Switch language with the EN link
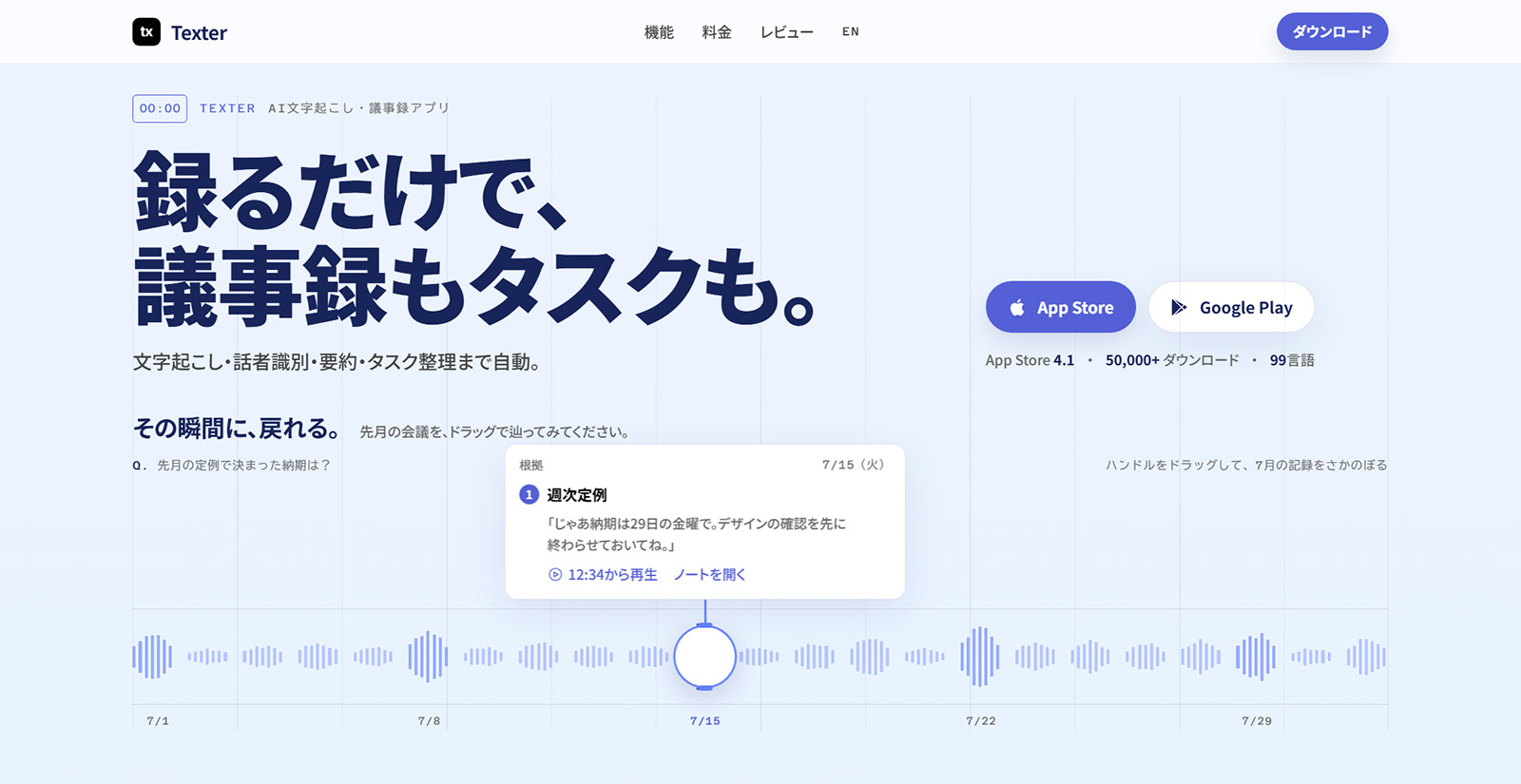1521x784 pixels. 851,32
